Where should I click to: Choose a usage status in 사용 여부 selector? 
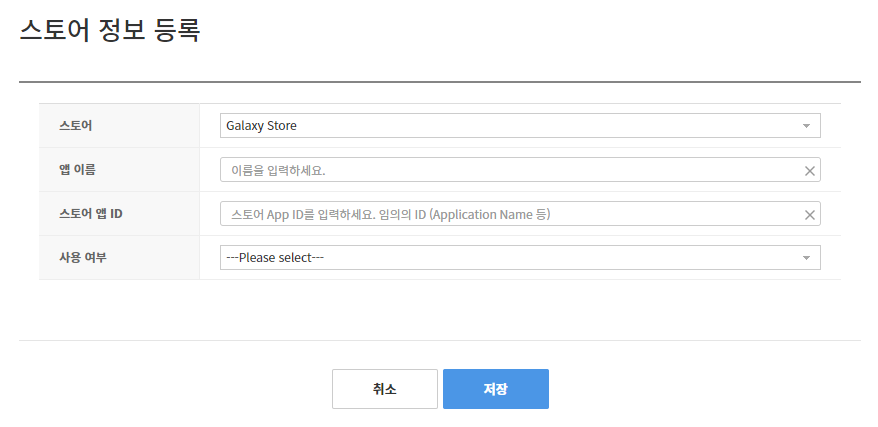point(520,258)
